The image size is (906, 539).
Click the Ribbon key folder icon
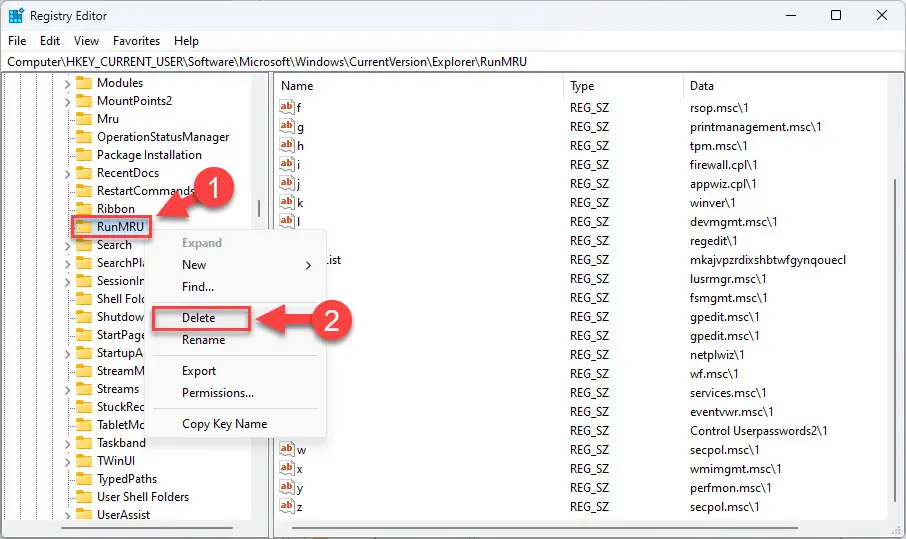(84, 209)
